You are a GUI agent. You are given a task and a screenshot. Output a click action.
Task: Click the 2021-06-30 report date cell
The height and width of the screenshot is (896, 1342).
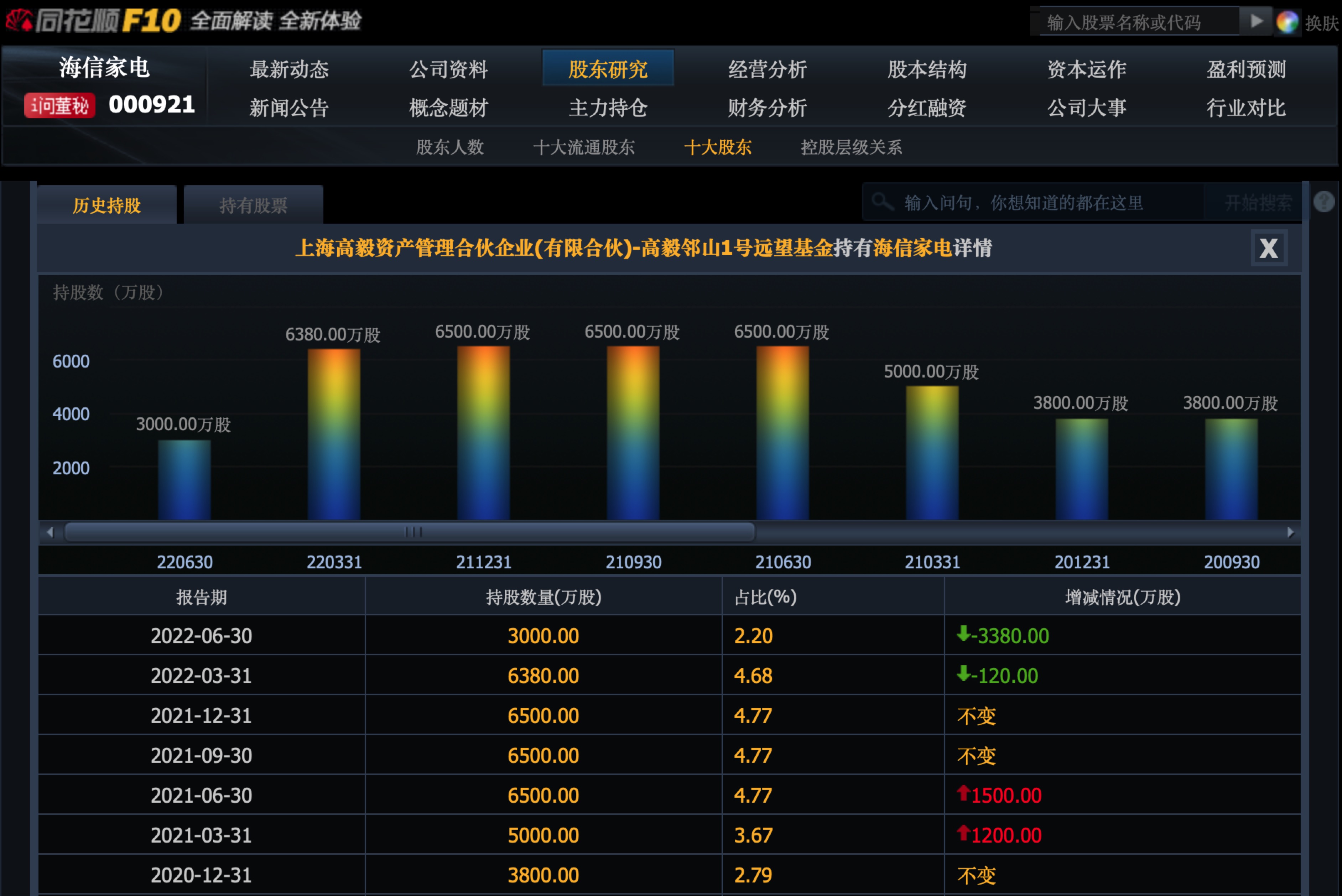(201, 796)
